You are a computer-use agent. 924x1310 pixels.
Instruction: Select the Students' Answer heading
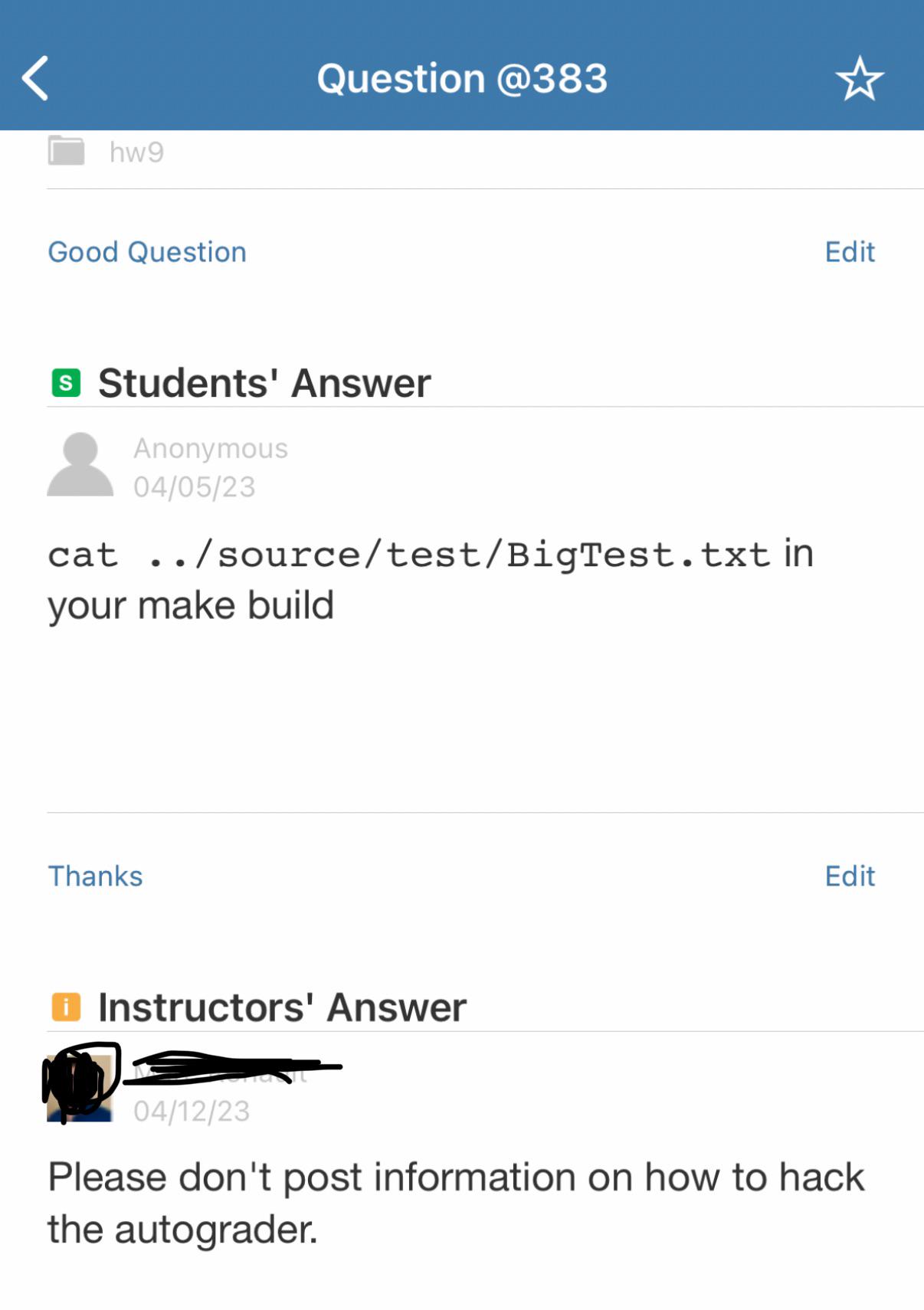264,383
